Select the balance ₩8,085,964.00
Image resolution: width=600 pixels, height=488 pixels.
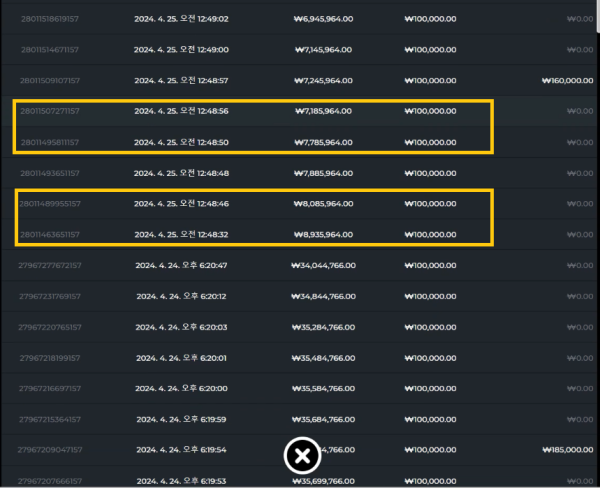323,204
